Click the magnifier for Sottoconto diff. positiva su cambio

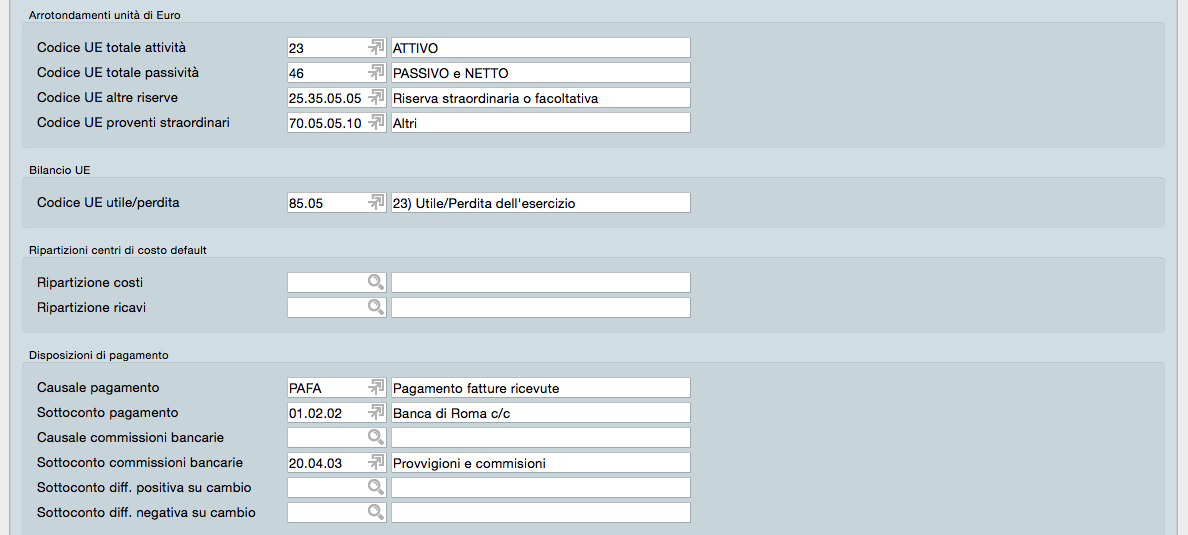click(376, 488)
